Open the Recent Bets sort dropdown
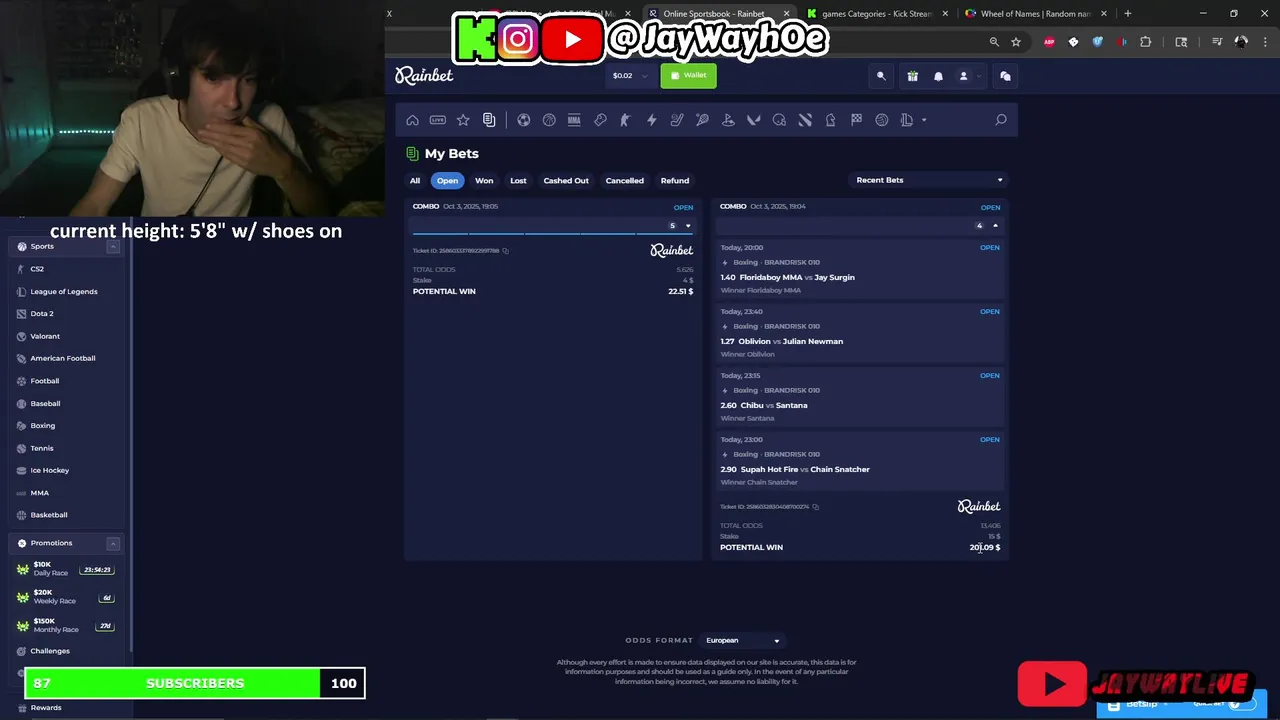The height and width of the screenshot is (720, 1280). [x=929, y=180]
